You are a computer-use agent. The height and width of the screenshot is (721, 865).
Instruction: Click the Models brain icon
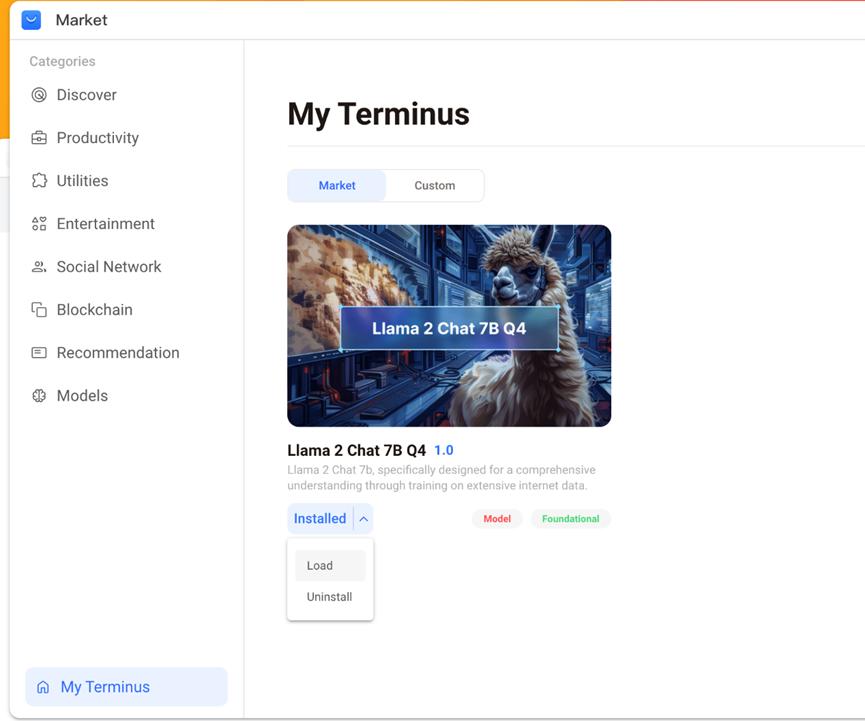click(39, 396)
